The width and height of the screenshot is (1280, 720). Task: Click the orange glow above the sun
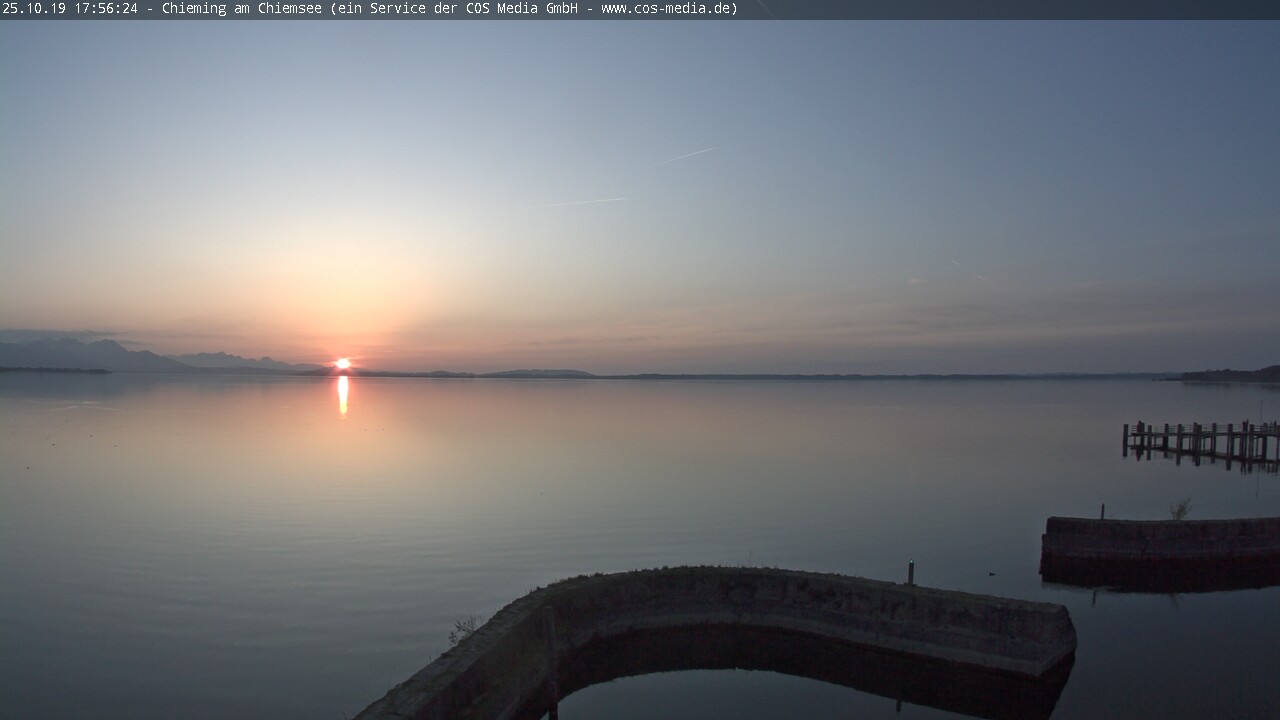340,300
